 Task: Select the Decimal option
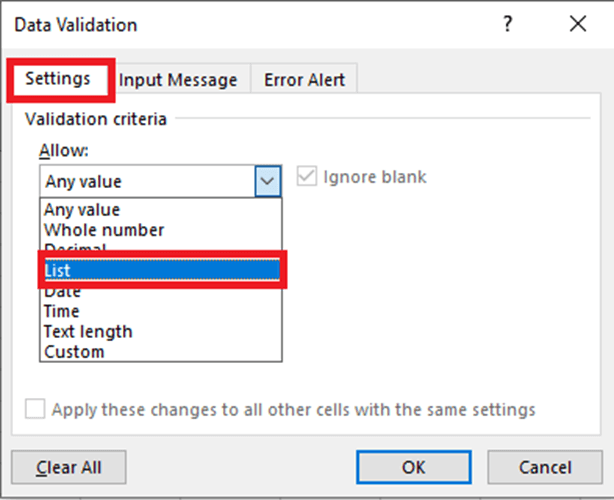coord(76,248)
